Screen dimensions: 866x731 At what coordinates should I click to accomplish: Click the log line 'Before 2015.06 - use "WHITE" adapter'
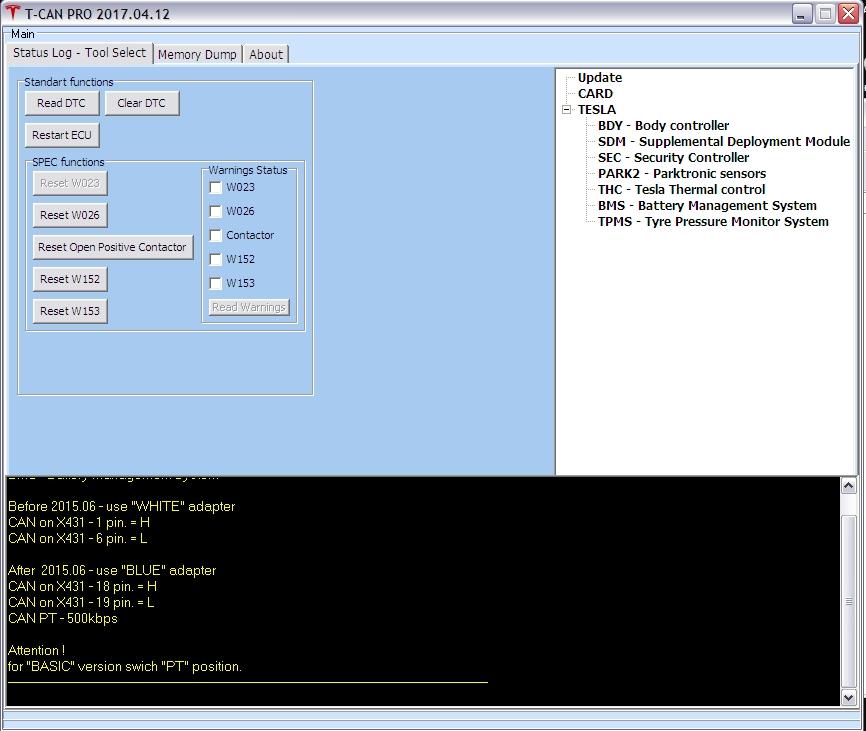tap(122, 507)
